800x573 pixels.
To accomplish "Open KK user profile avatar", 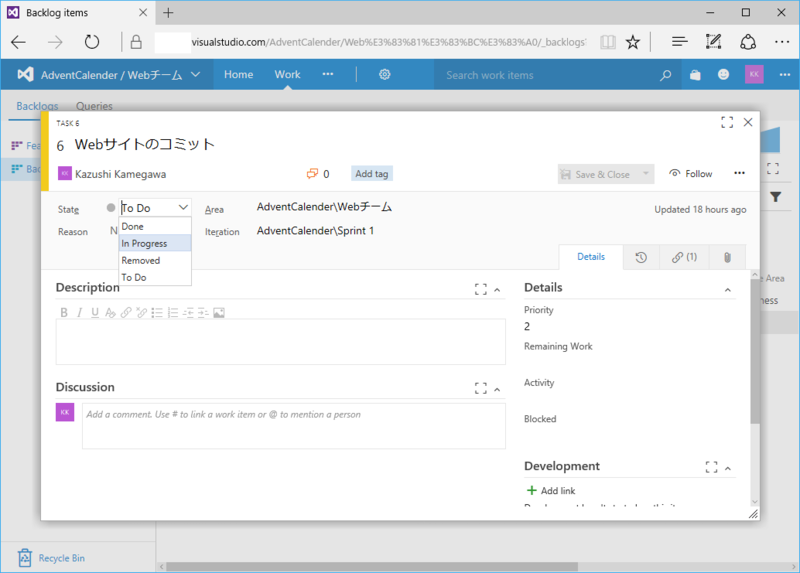I will [754, 74].
